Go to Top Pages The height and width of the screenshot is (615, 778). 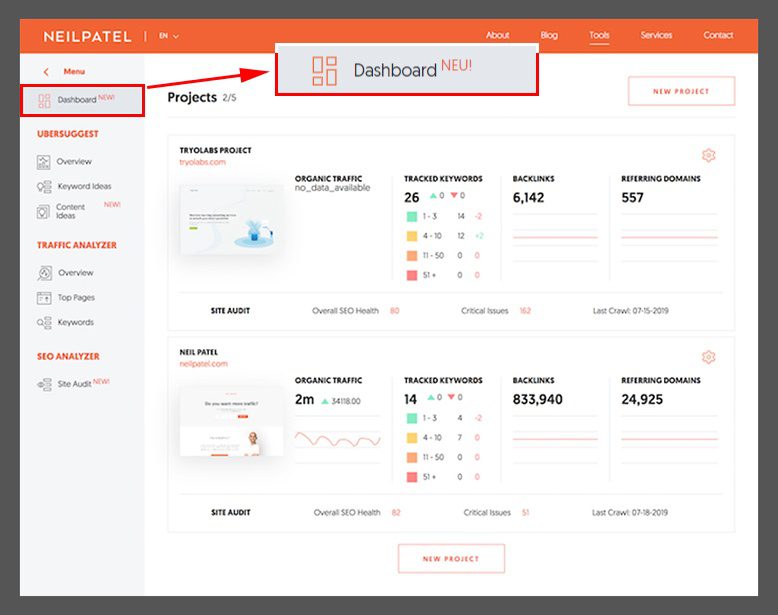click(x=76, y=298)
